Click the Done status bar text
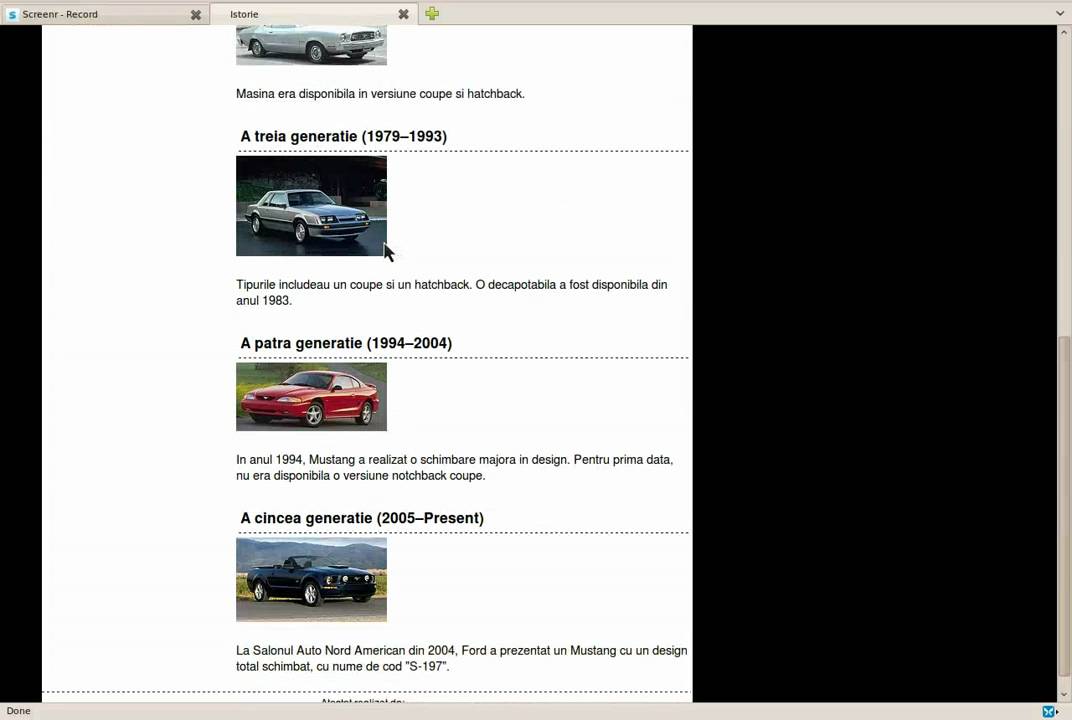Viewport: 1072px width, 720px height. pyautogui.click(x=18, y=711)
